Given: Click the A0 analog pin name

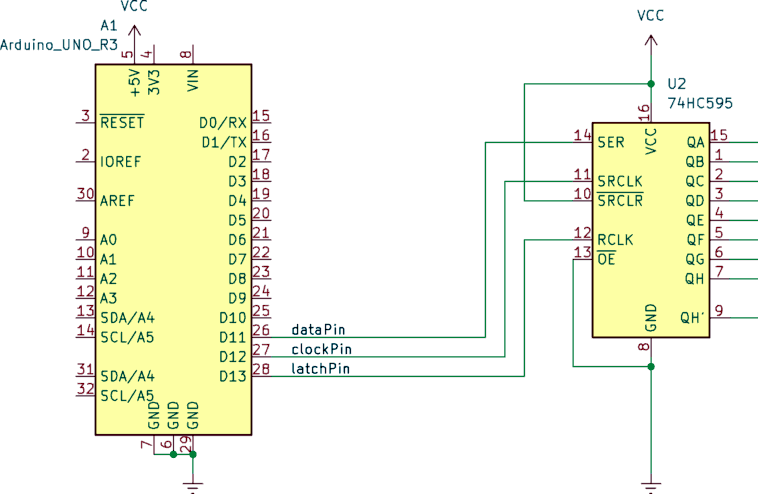Looking at the screenshot, I should point(108,240).
